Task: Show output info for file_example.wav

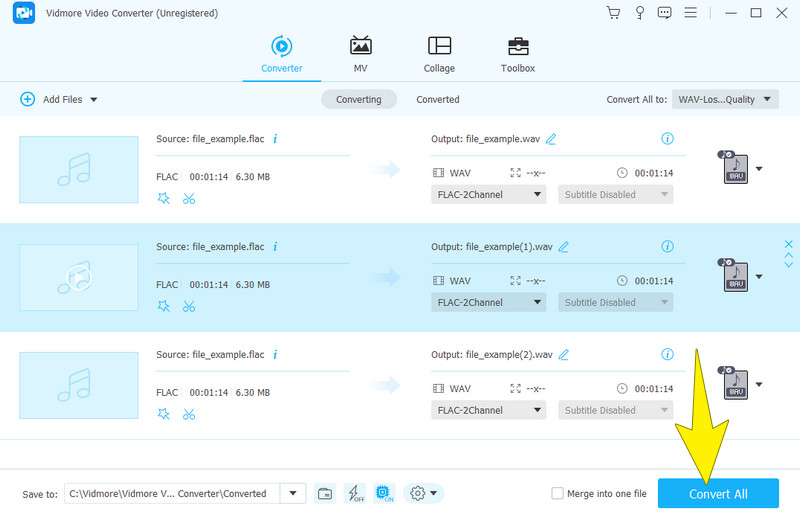Action: [668, 139]
